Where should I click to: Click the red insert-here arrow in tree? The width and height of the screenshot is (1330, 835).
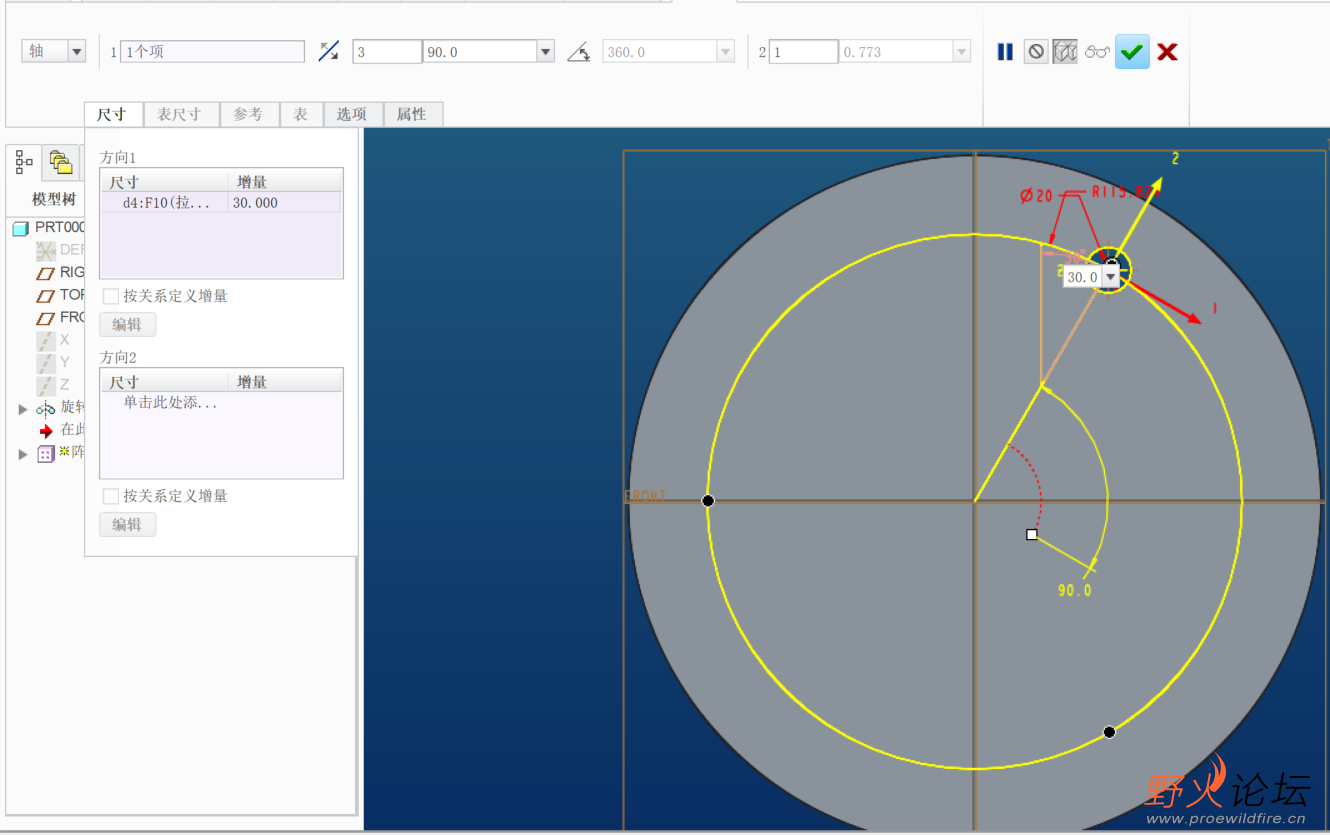tap(46, 431)
